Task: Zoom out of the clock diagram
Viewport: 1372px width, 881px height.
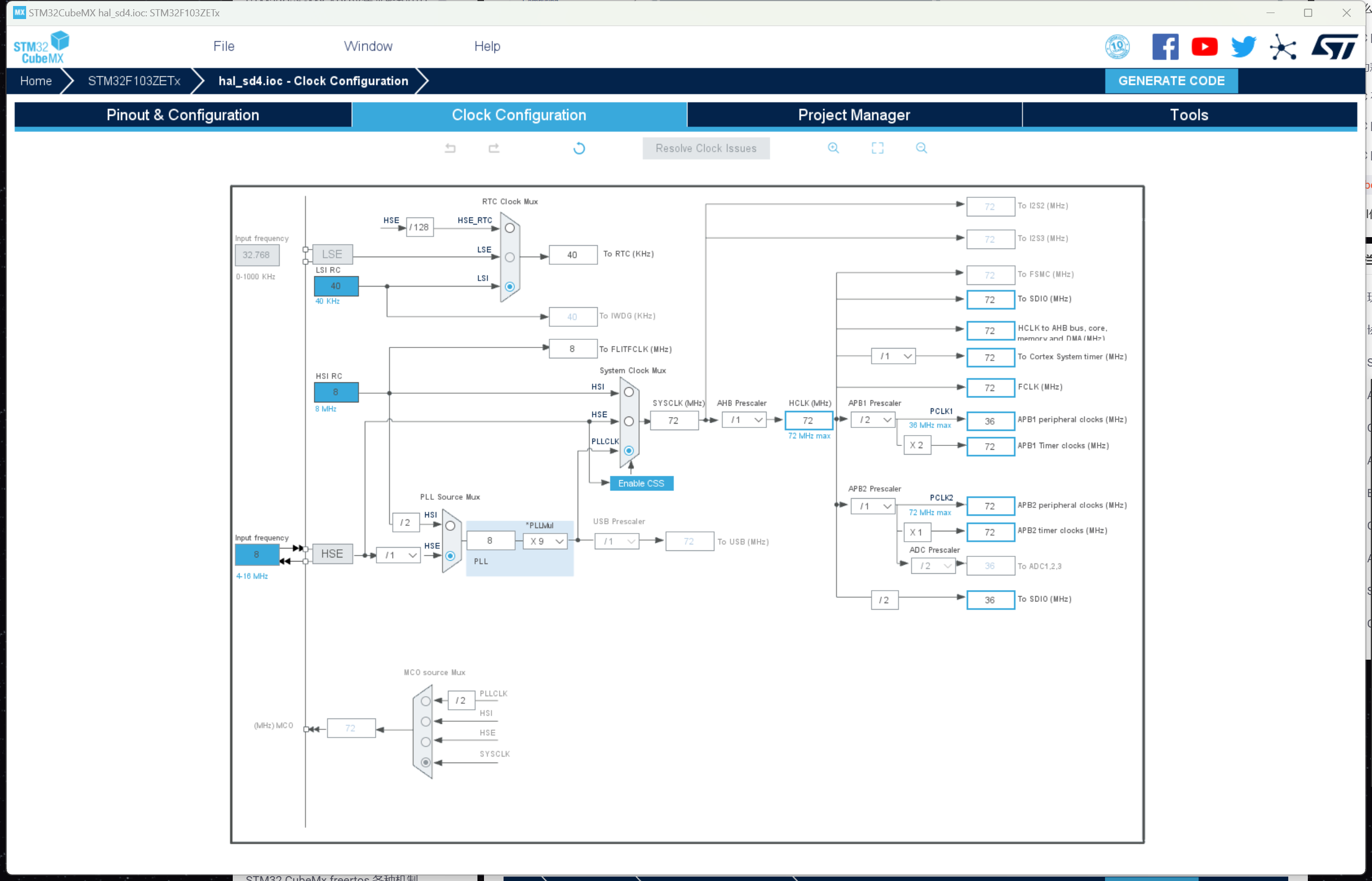Action: tap(921, 147)
